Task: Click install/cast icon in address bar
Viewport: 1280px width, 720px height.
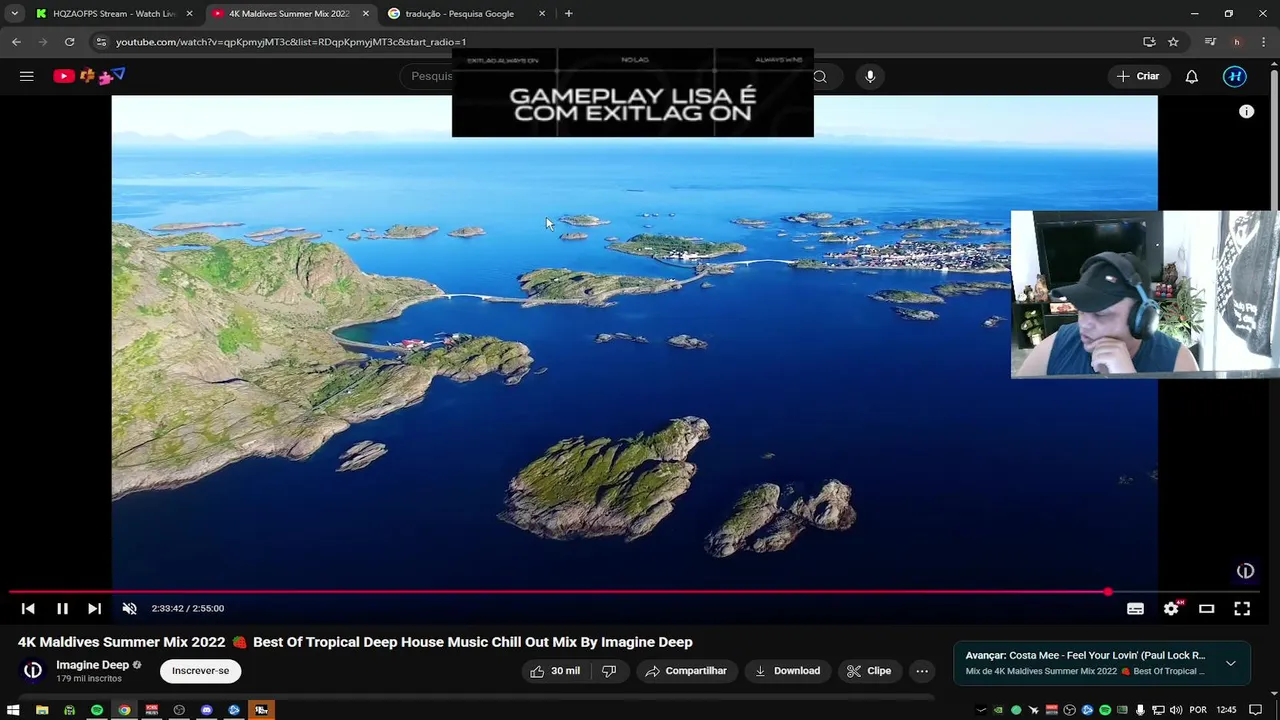Action: coord(1149,42)
